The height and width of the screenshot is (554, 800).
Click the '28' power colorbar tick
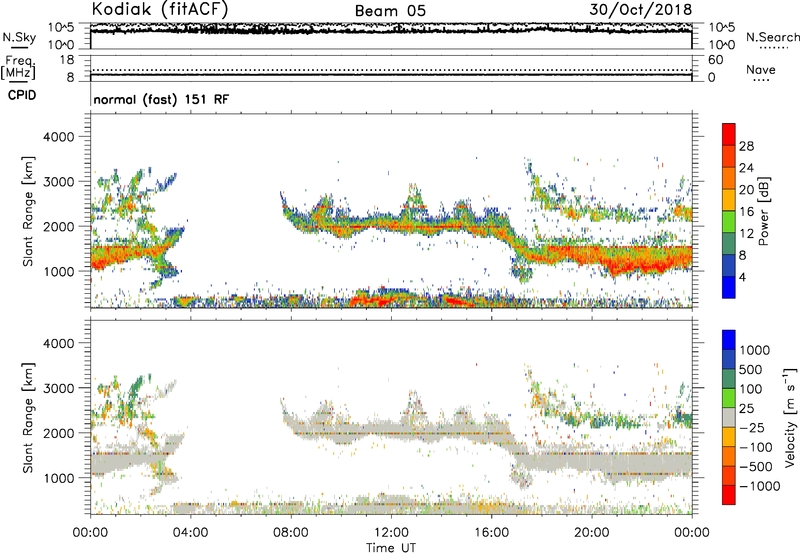tap(746, 146)
